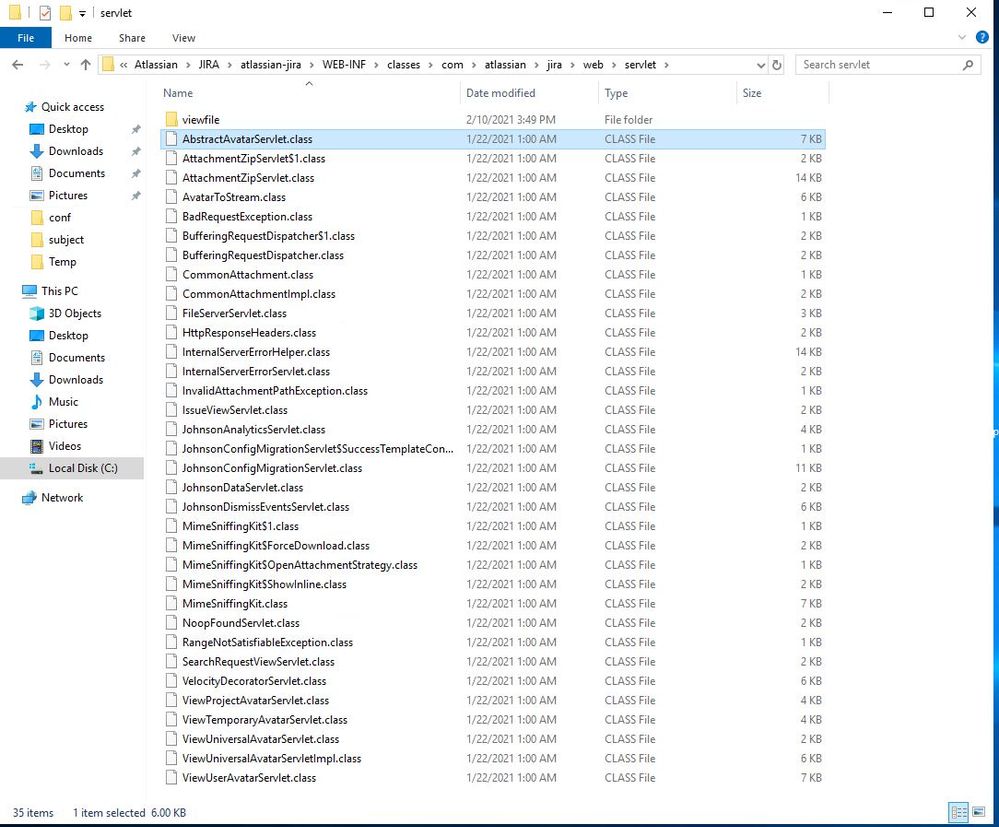This screenshot has width=999, height=827.
Task: Click the search magnifier icon
Action: [x=968, y=64]
